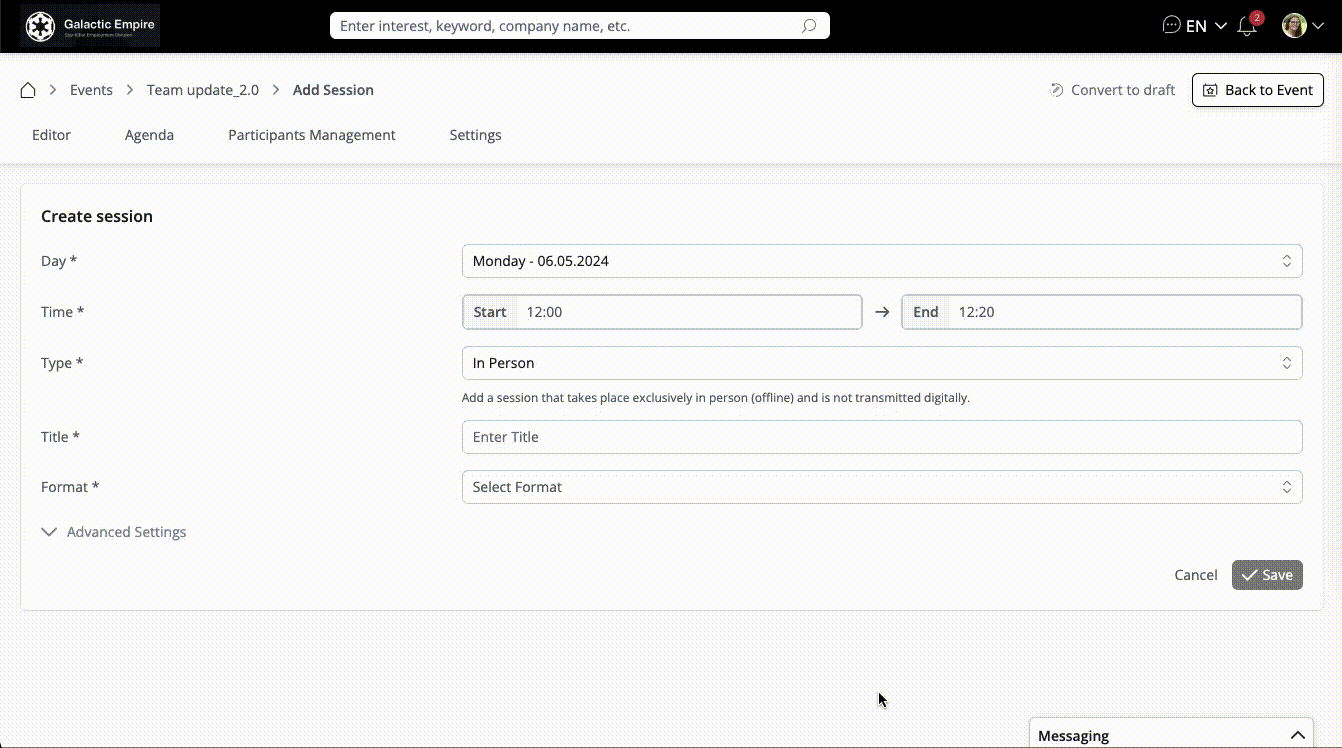Click the Back to Event button
This screenshot has height=748, width=1342.
tap(1257, 90)
